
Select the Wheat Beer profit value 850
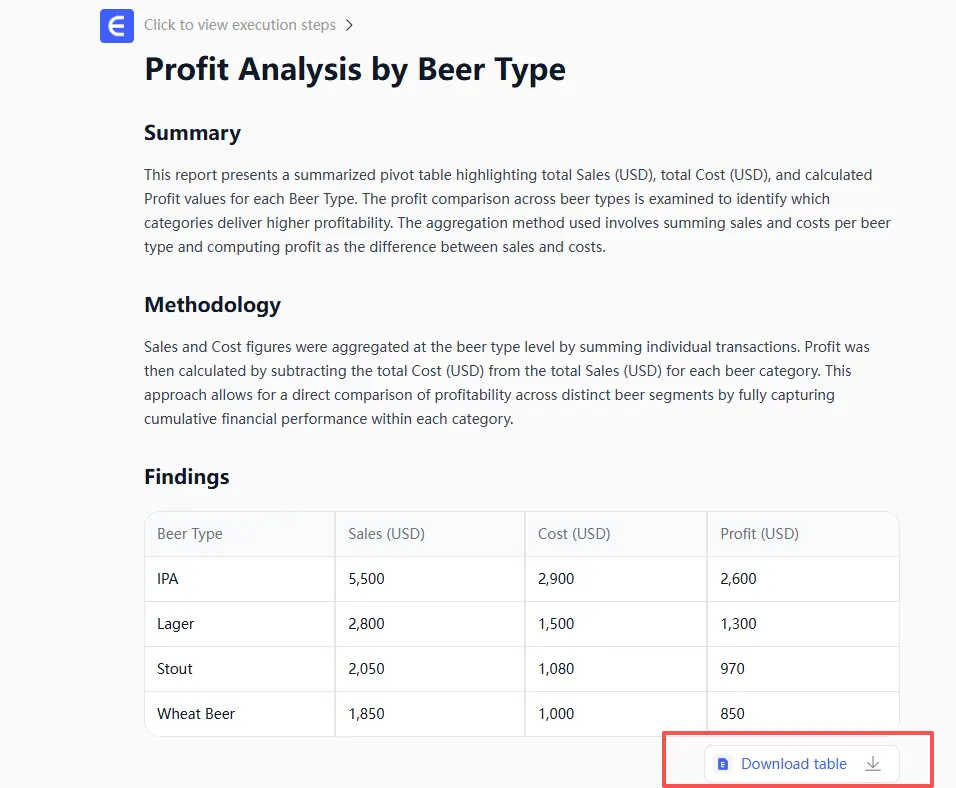pyautogui.click(x=733, y=714)
